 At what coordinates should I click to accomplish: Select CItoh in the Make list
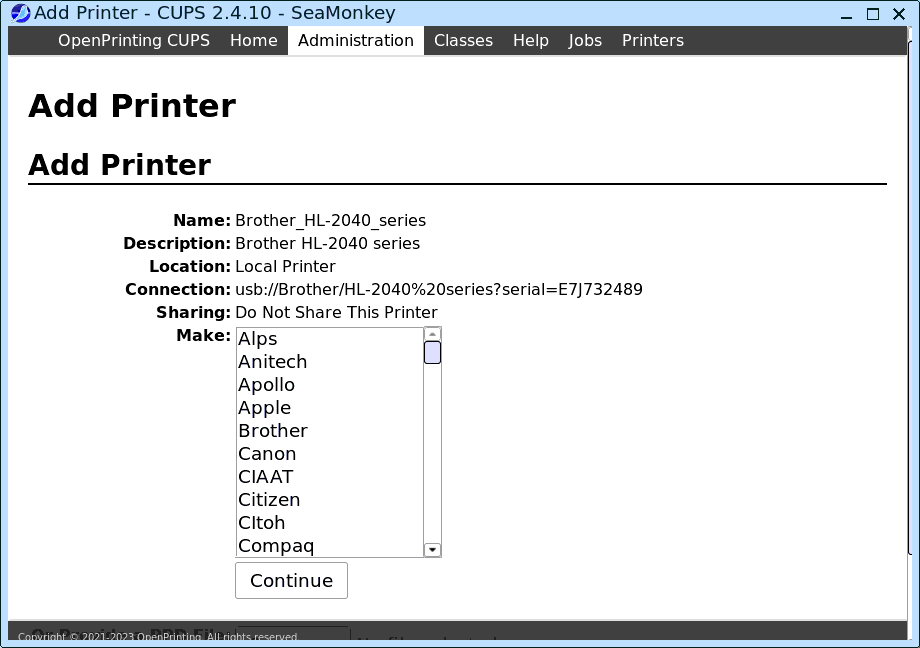(330, 522)
